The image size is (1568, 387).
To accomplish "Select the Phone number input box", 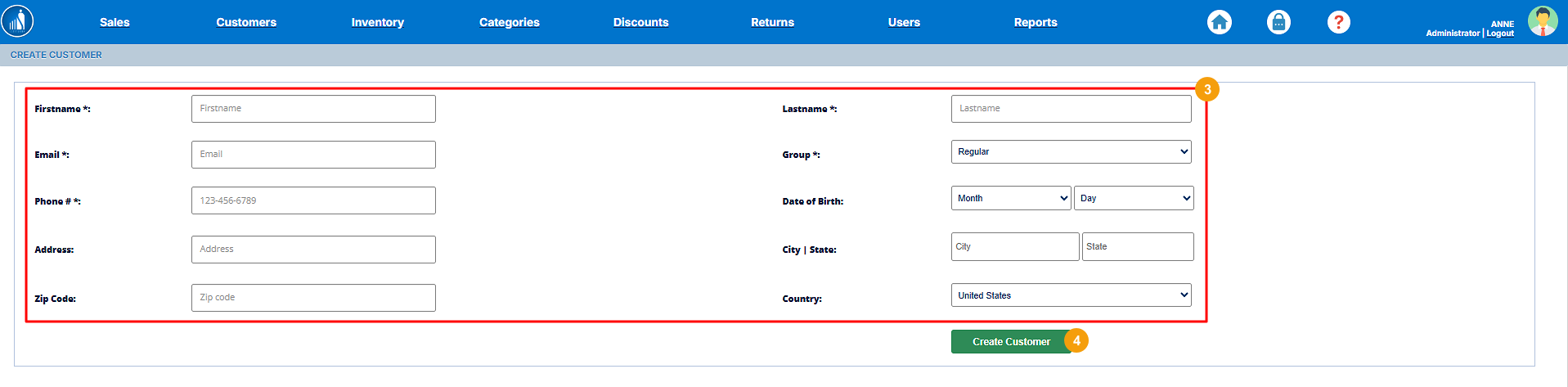I will tap(313, 200).
